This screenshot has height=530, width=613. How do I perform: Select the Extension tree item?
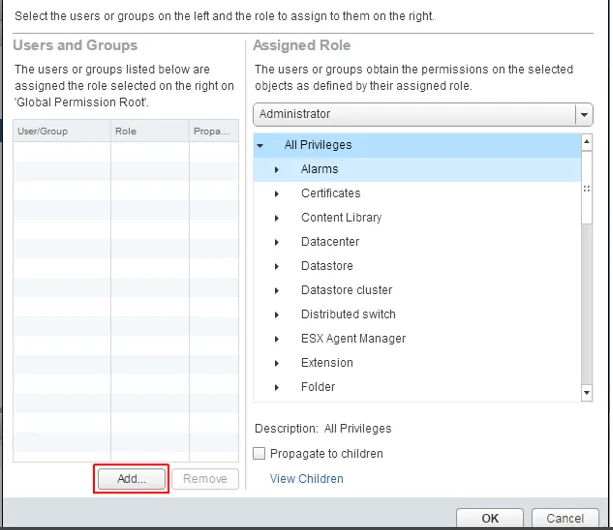[x=327, y=363]
